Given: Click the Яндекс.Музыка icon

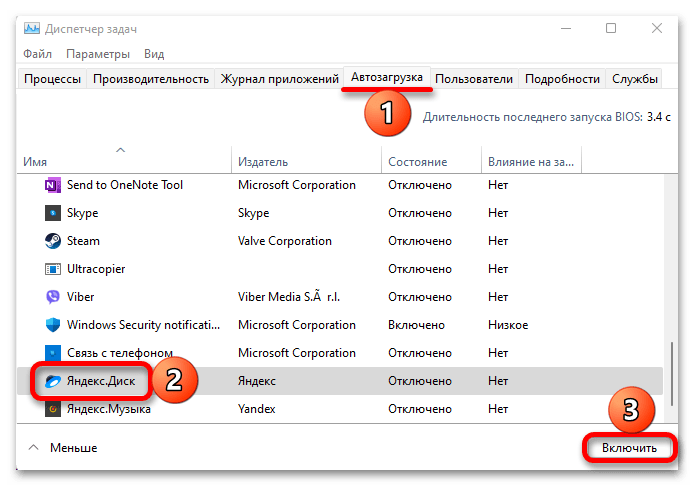Looking at the screenshot, I should click(x=53, y=409).
